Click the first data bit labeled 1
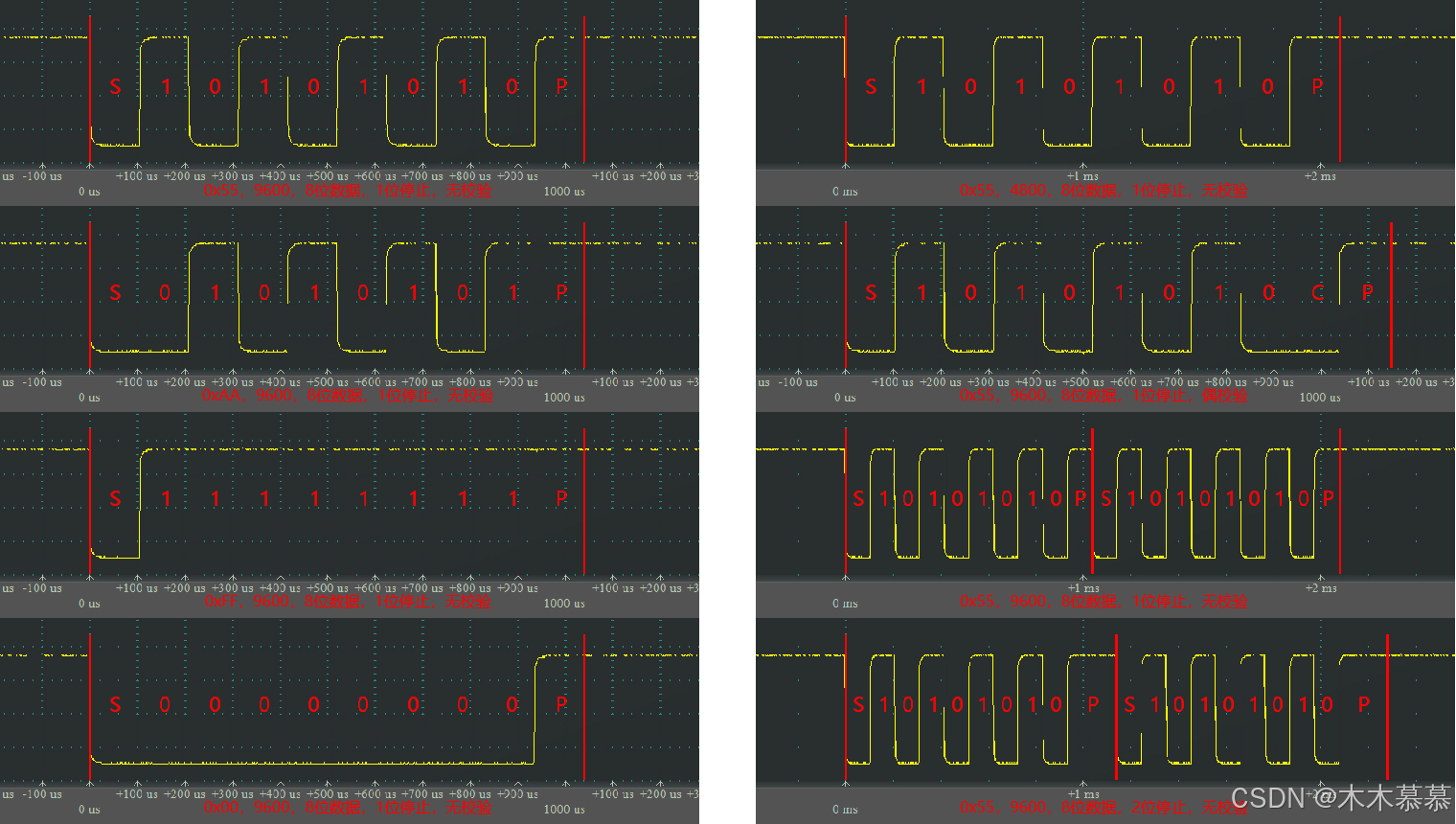The image size is (1456, 824). click(165, 86)
